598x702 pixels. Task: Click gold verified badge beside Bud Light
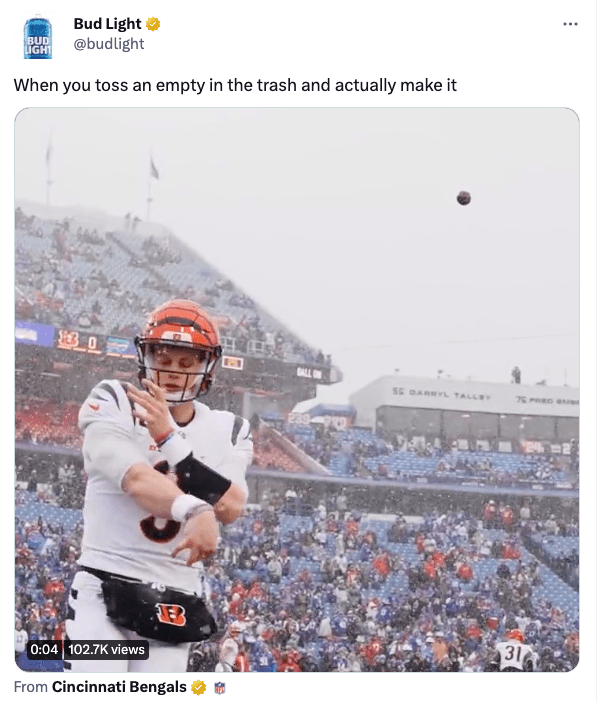coord(154,24)
